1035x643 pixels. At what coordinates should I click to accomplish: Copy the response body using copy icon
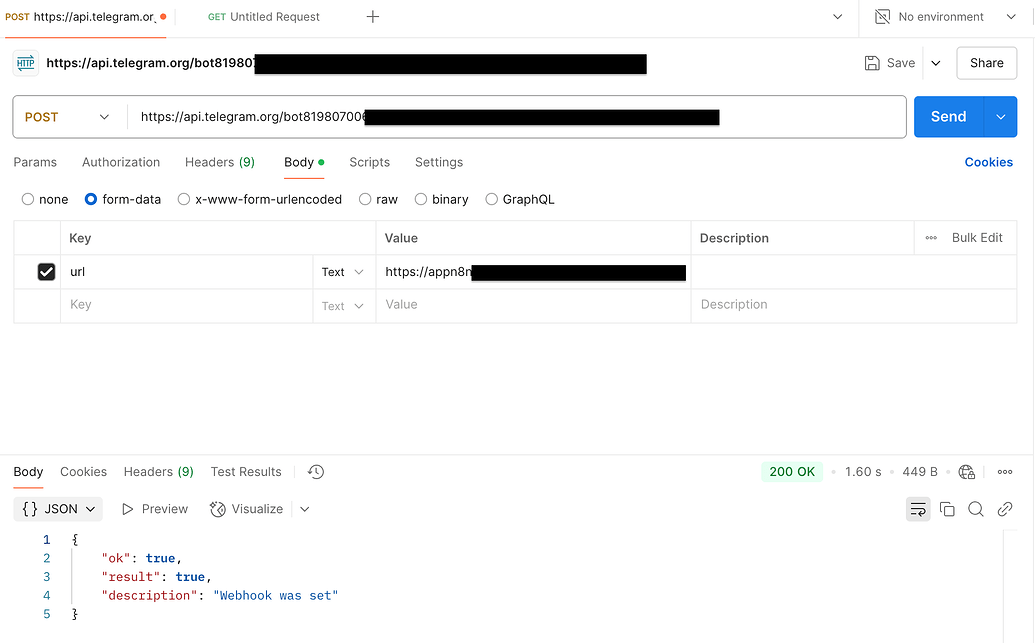947,509
